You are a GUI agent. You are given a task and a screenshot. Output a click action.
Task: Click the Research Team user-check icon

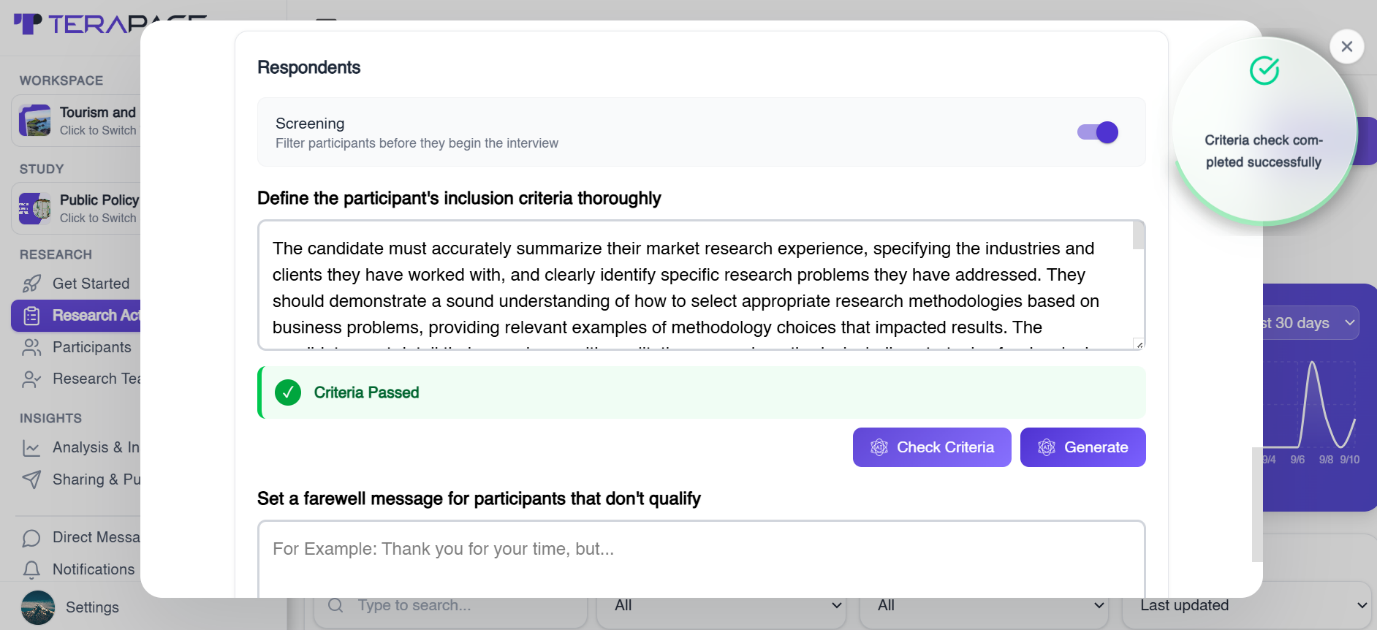pos(32,379)
